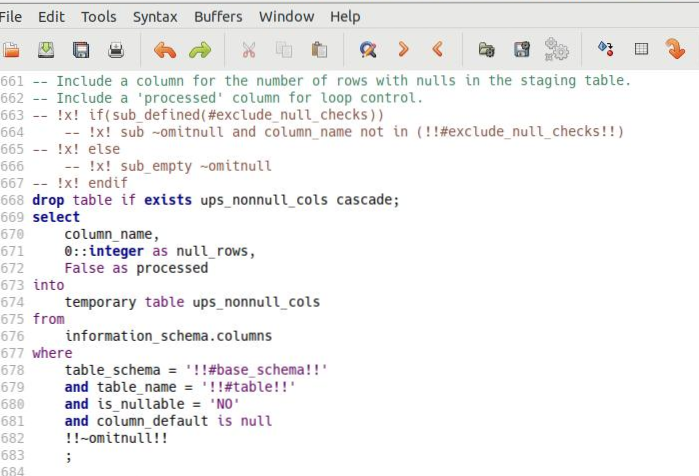Click the orange jump-to-tag arrow icon
This screenshot has width=699, height=476.
pos(675,49)
